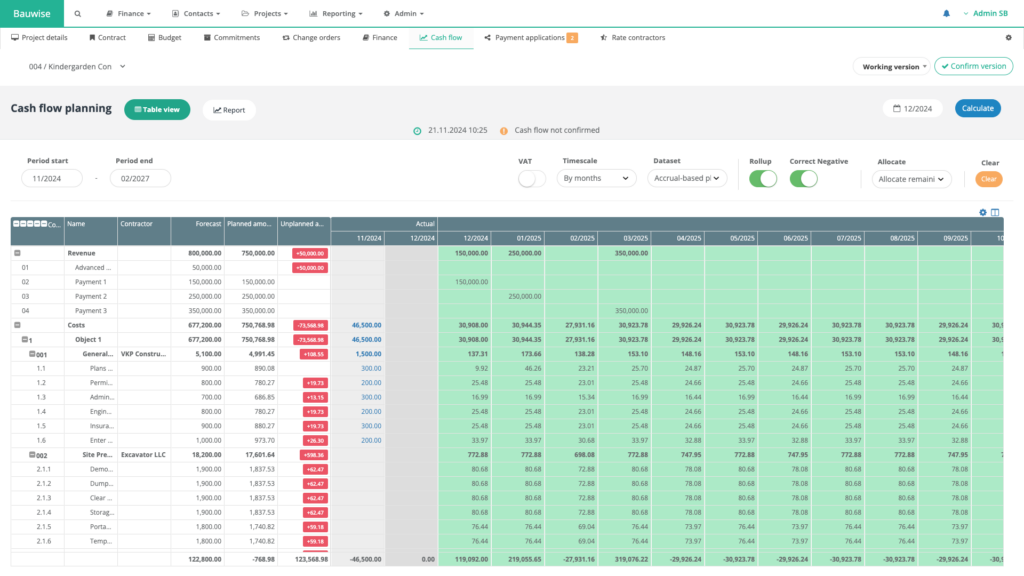
Task: Click the Confirm version button
Action: pos(974,66)
